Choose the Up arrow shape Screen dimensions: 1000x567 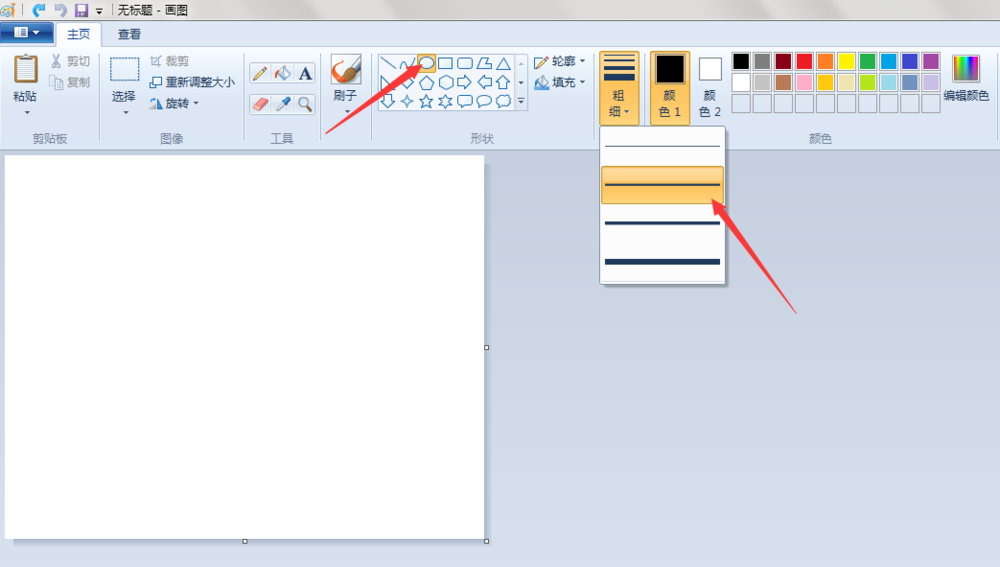[503, 82]
